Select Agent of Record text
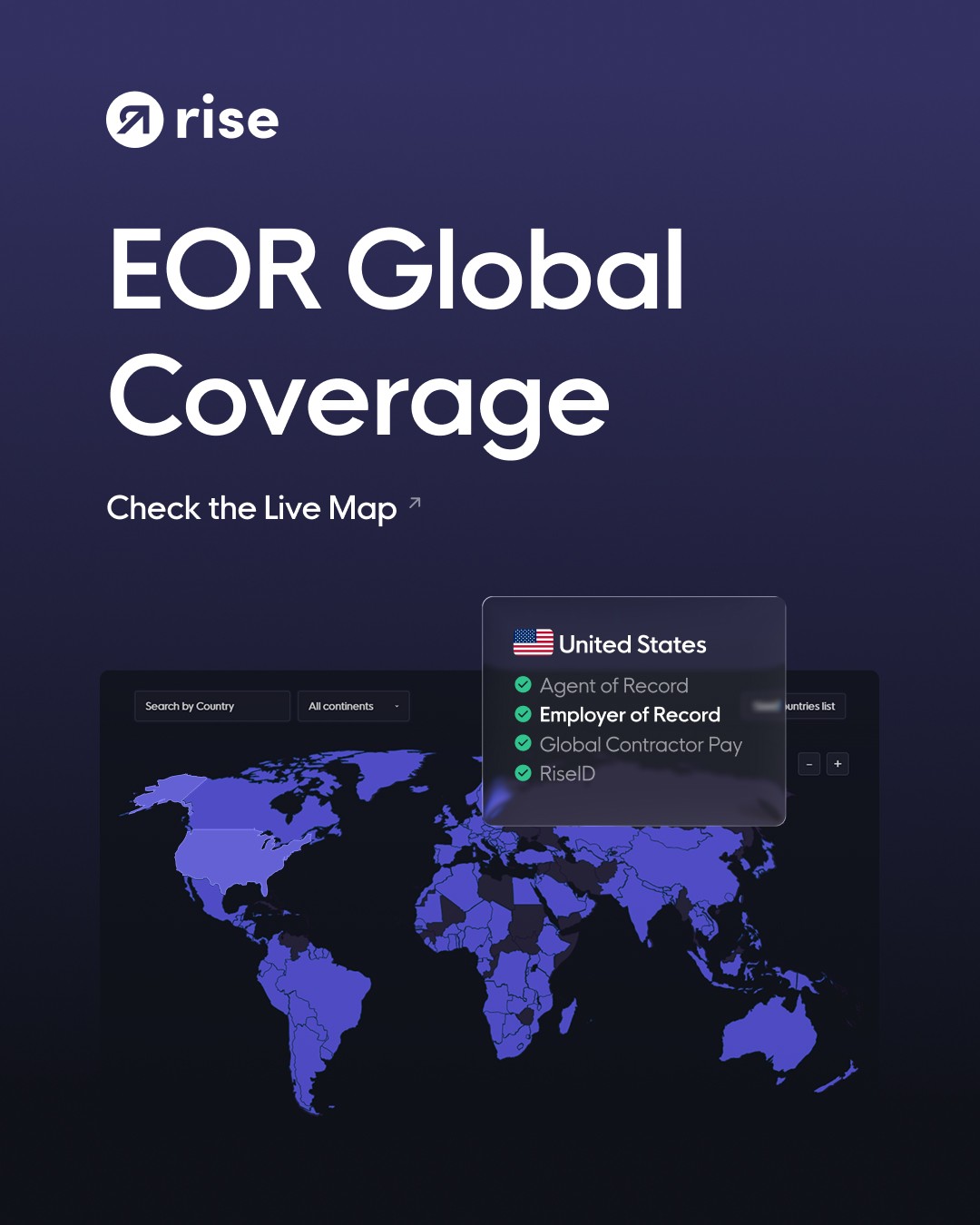 [x=614, y=686]
